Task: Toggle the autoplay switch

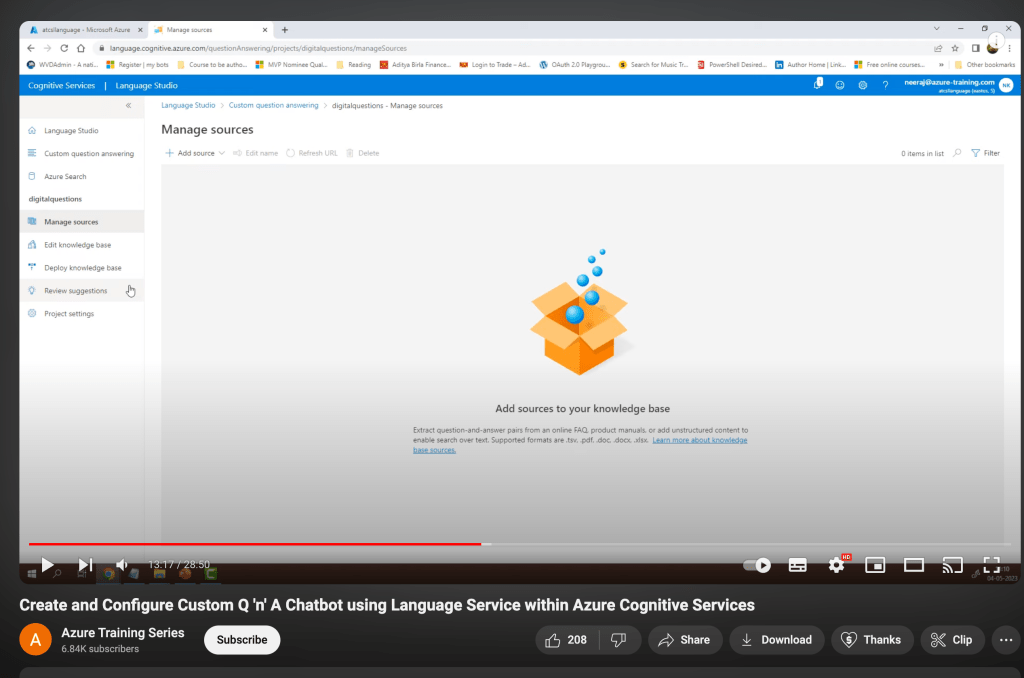Action: (x=757, y=565)
